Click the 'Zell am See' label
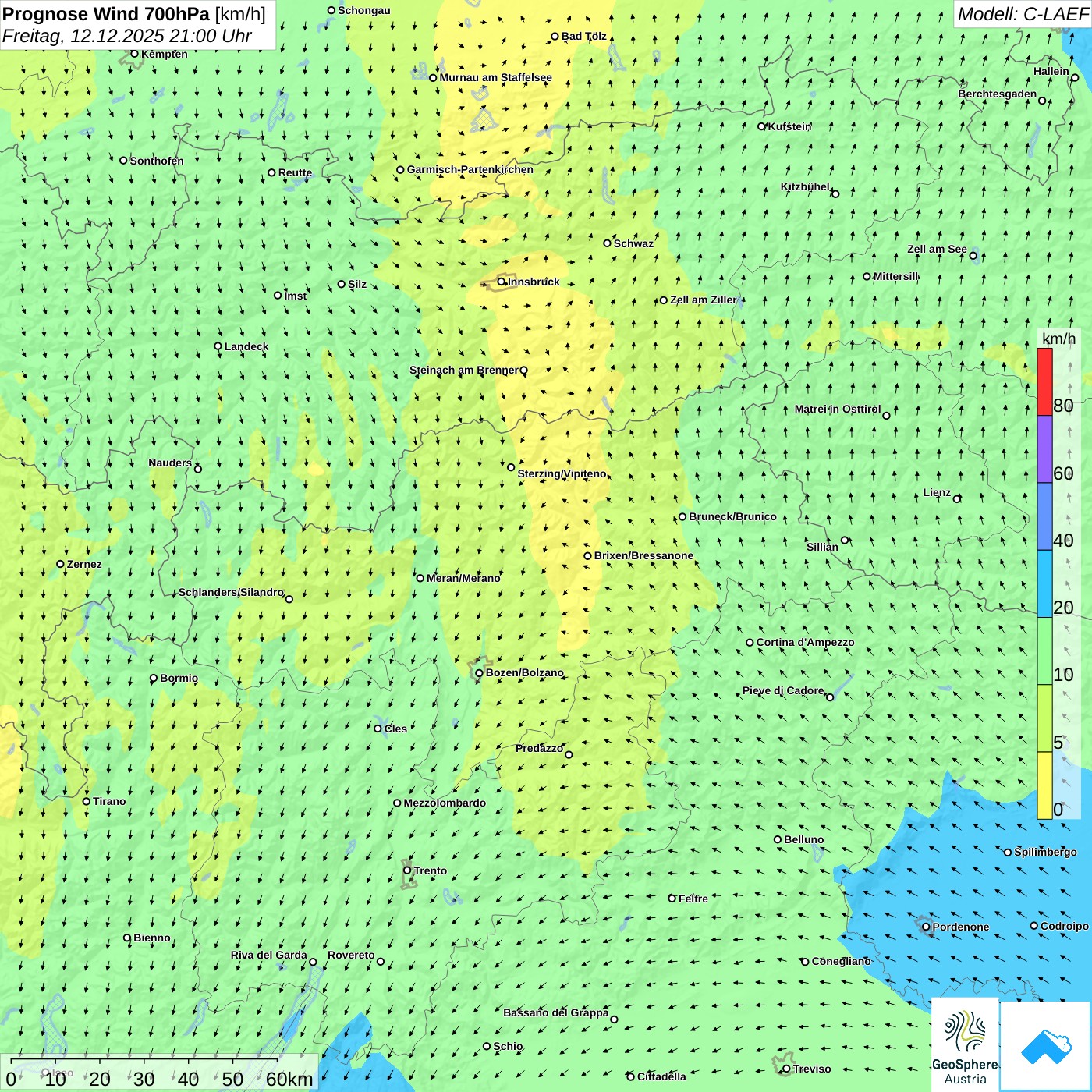 coord(937,250)
